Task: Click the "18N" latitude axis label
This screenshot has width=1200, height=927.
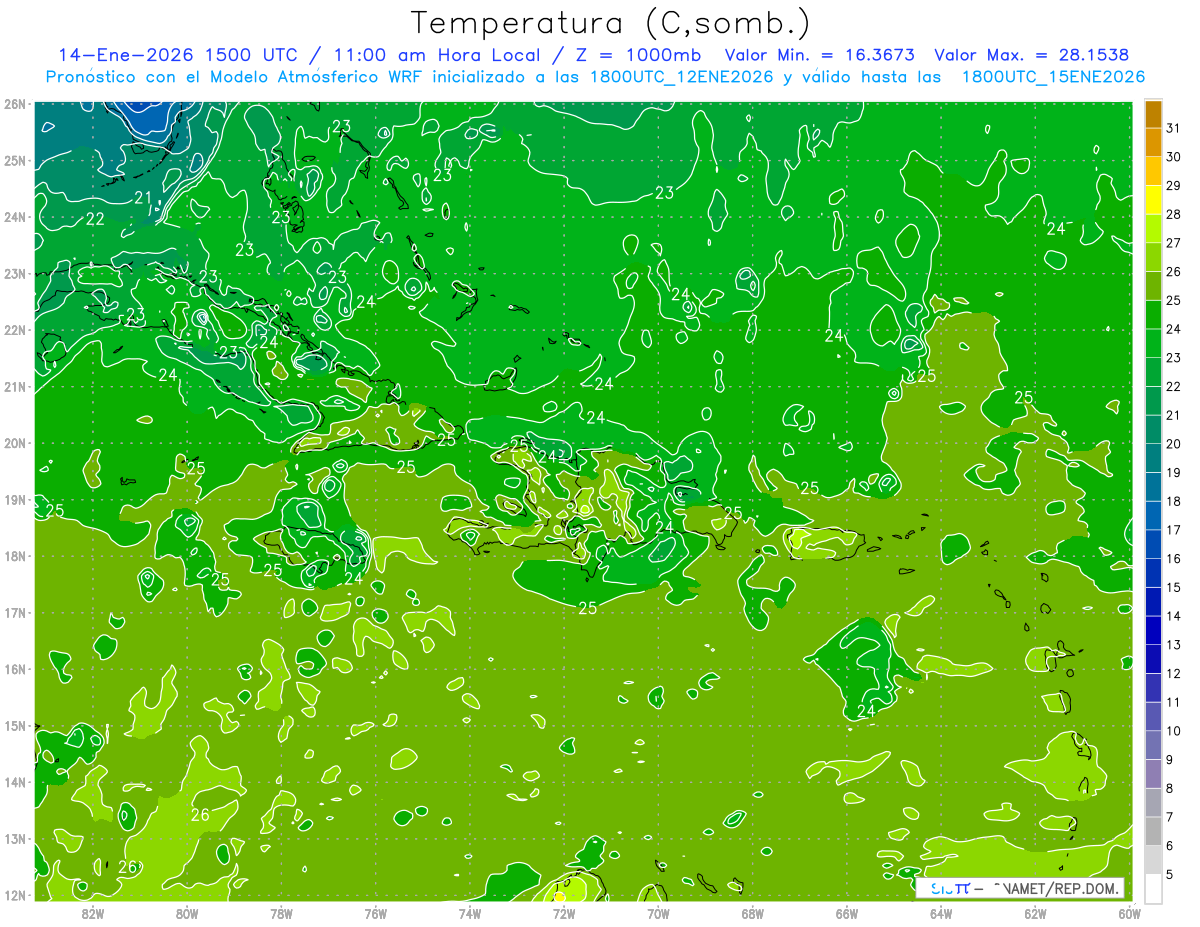Action: 15,556
